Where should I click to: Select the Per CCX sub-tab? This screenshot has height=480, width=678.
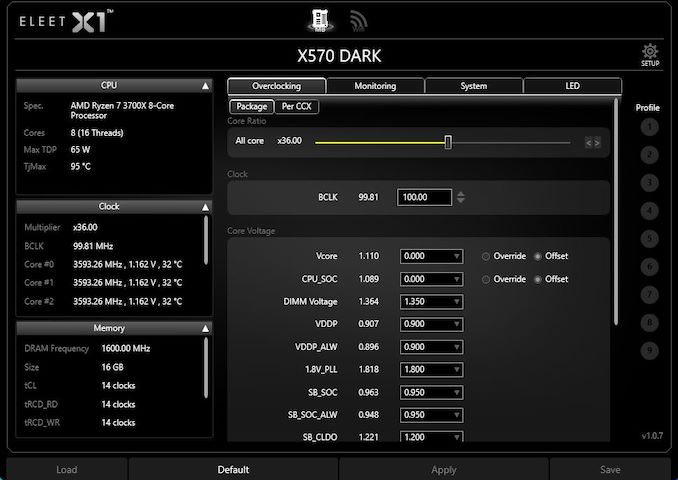pyautogui.click(x=297, y=106)
